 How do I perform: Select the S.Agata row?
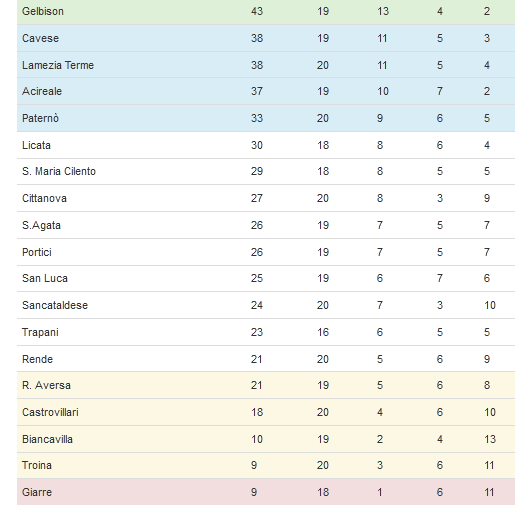coord(266,225)
